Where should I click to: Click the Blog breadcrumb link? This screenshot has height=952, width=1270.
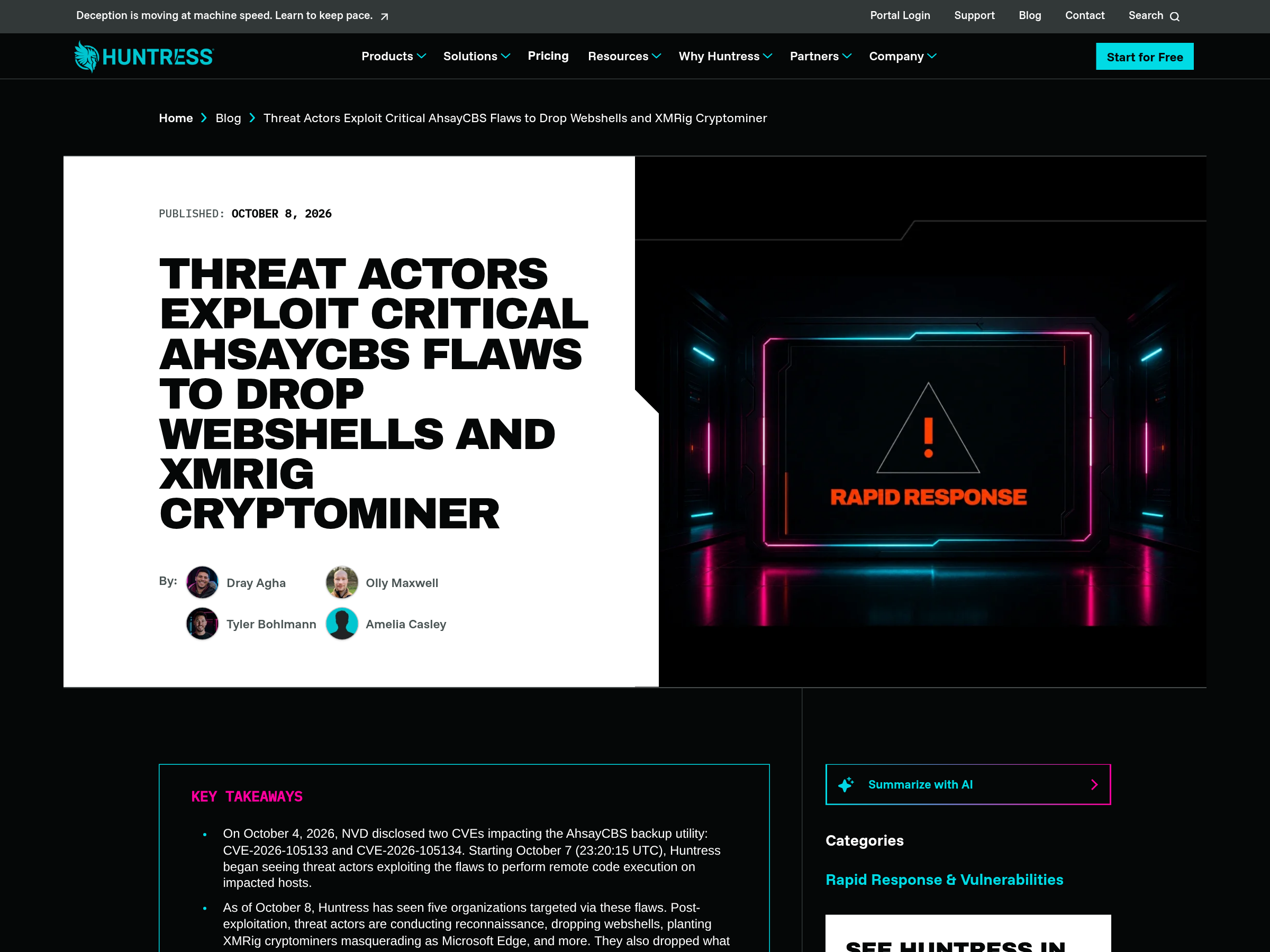click(228, 117)
